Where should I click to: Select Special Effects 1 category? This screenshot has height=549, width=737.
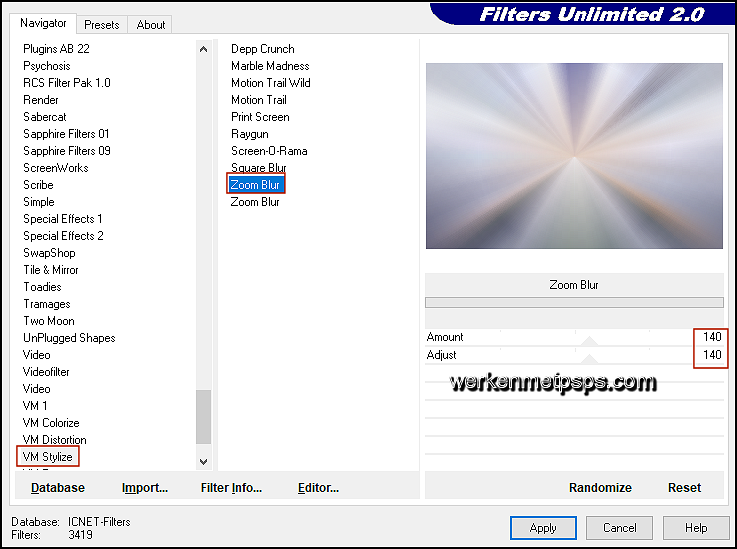pos(63,219)
